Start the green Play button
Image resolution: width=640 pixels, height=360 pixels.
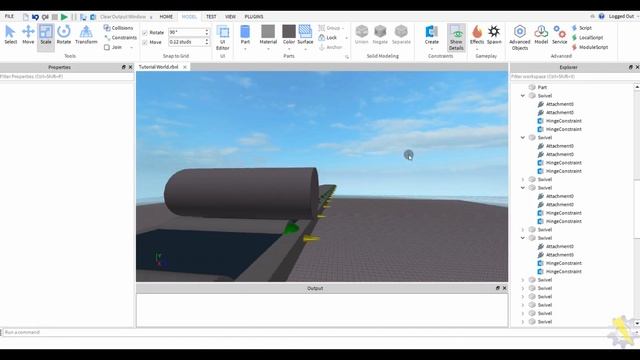coord(64,17)
